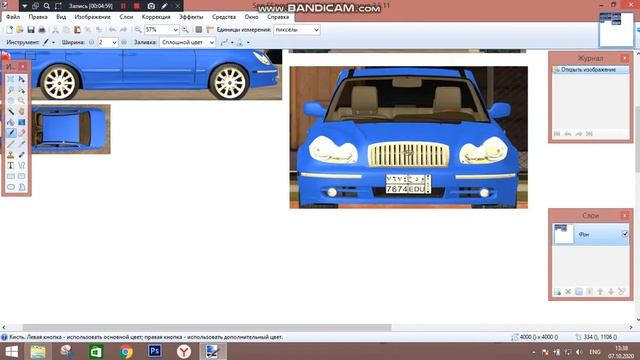Select the Gradient tool

pos(21,122)
